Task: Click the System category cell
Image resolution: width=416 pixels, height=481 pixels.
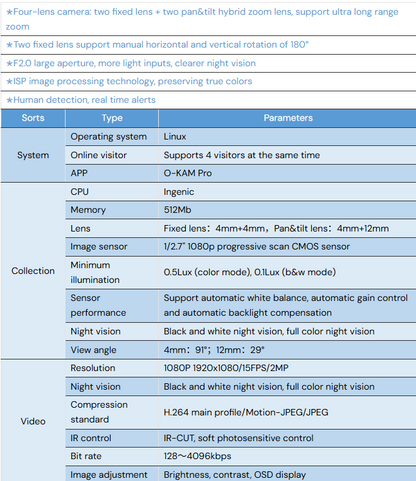Action: (33, 155)
